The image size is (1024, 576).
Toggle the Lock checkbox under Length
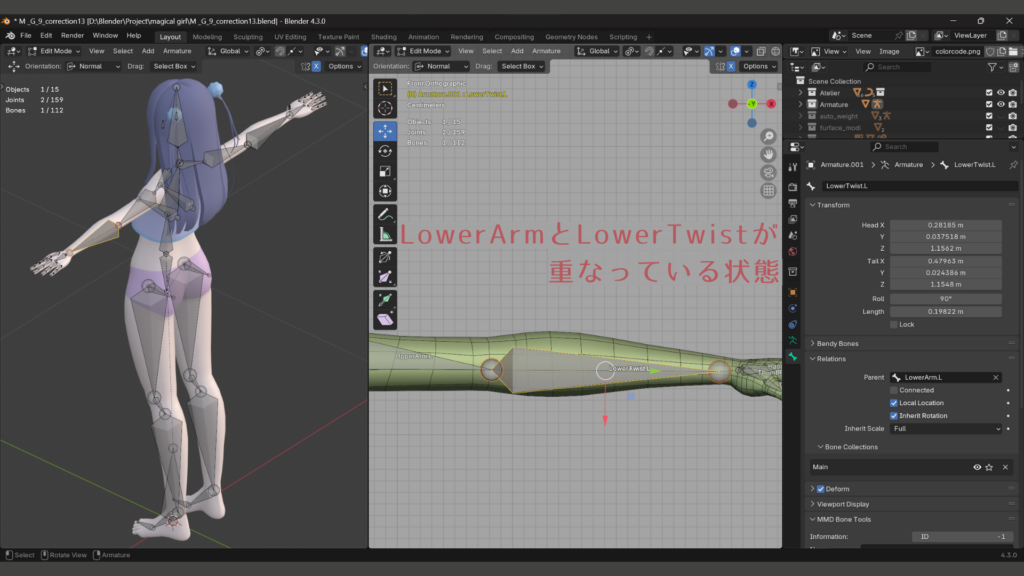pyautogui.click(x=894, y=324)
